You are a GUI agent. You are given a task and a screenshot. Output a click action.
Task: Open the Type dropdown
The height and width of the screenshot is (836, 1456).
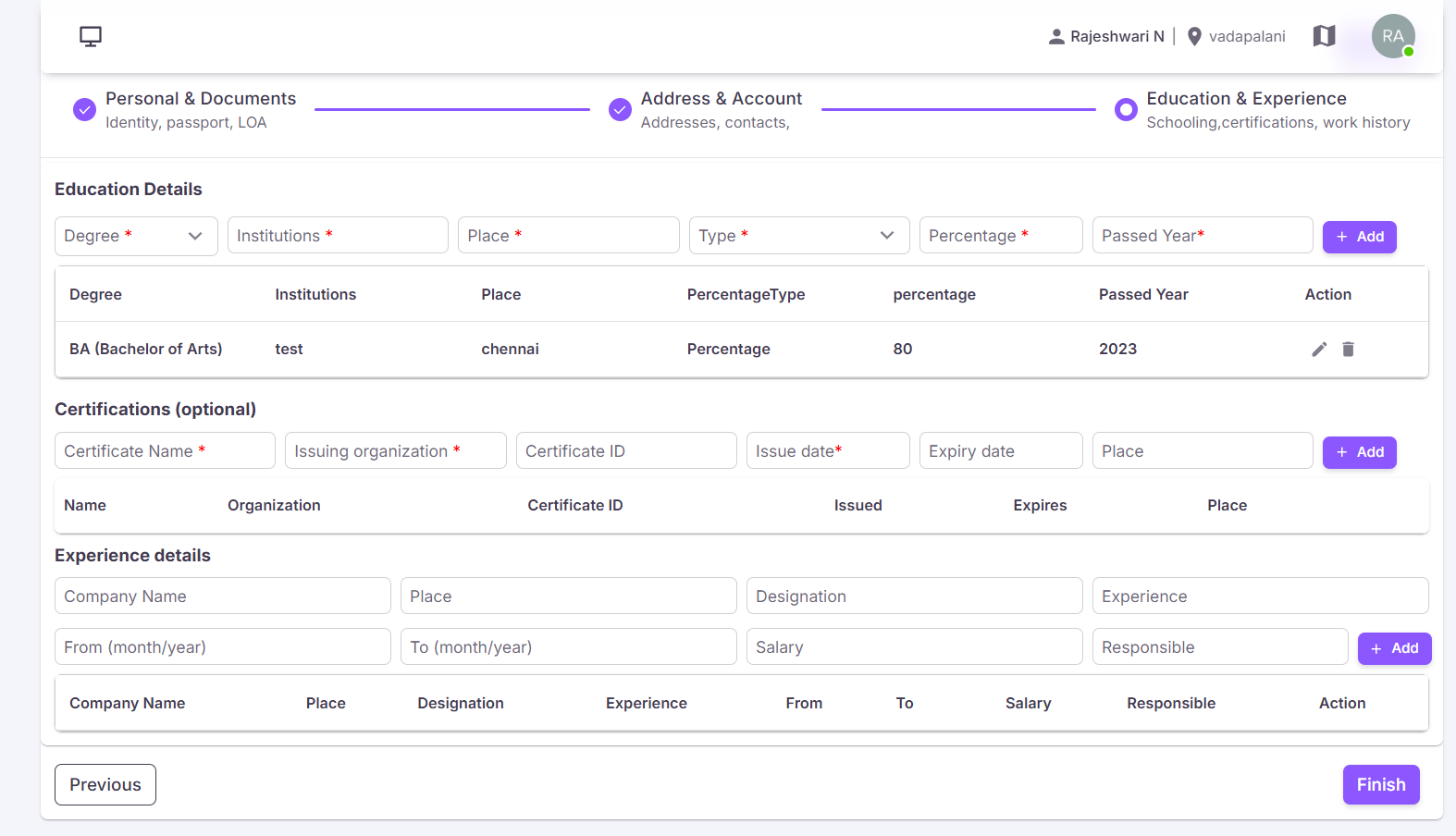tap(799, 236)
